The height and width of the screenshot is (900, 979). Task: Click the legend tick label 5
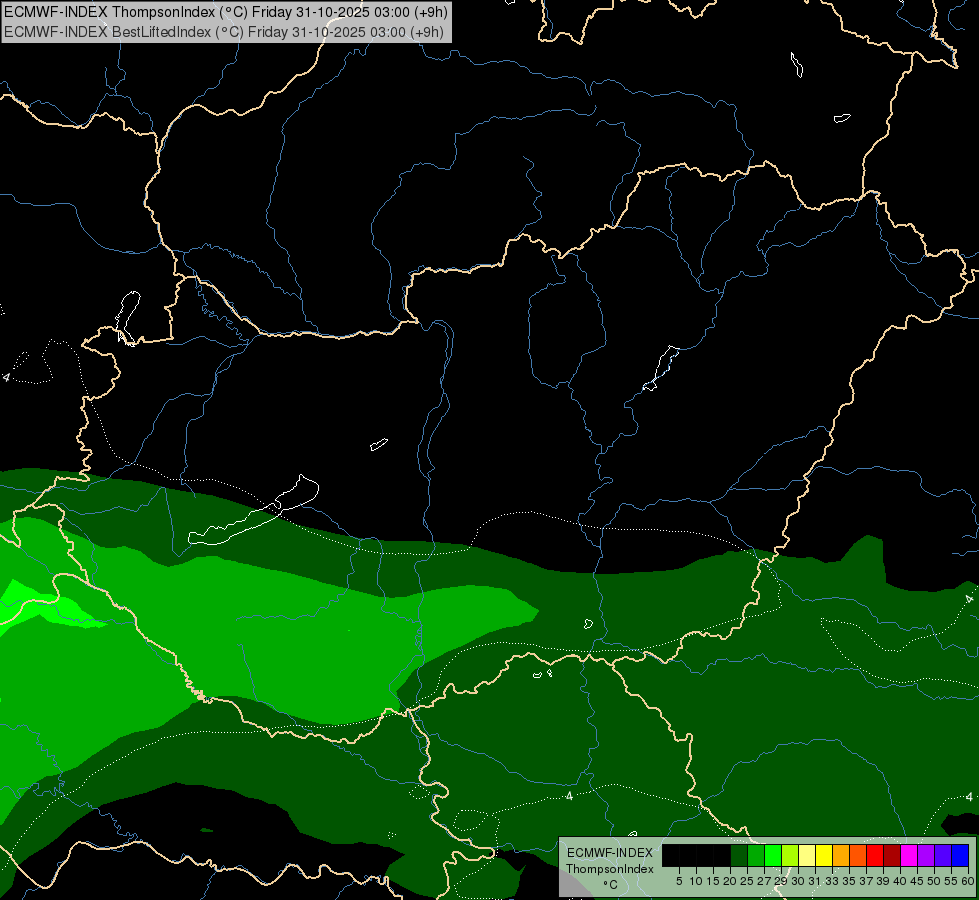point(679,881)
